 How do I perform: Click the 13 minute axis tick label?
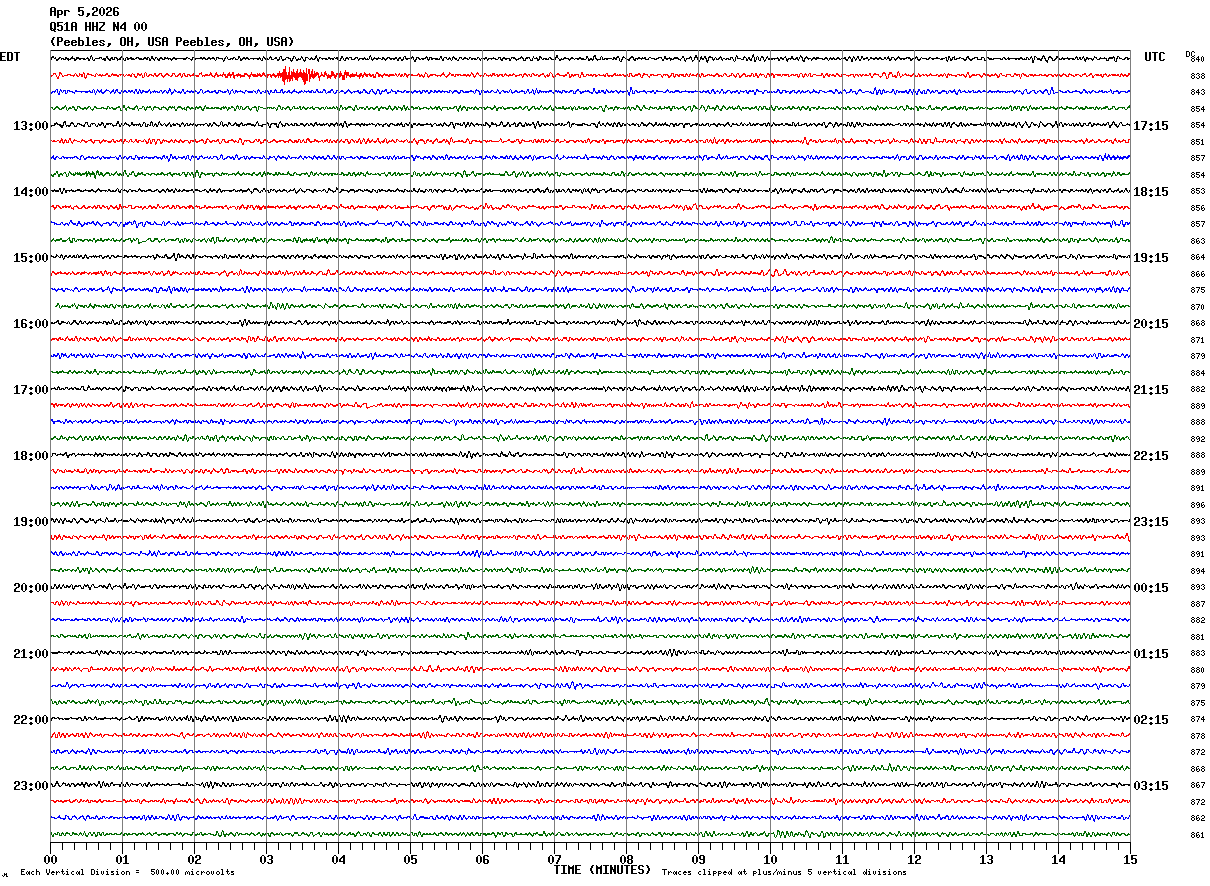986,860
